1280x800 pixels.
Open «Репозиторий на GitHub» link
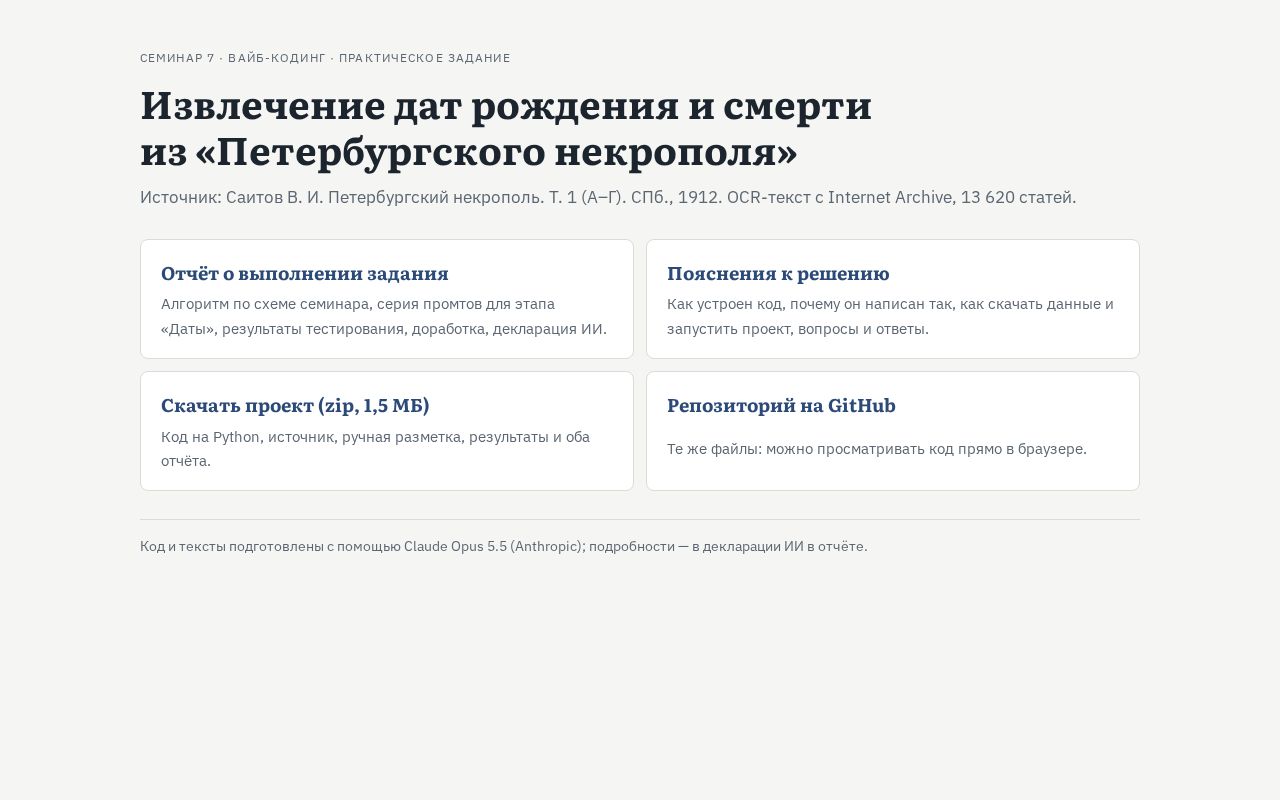[x=781, y=405]
